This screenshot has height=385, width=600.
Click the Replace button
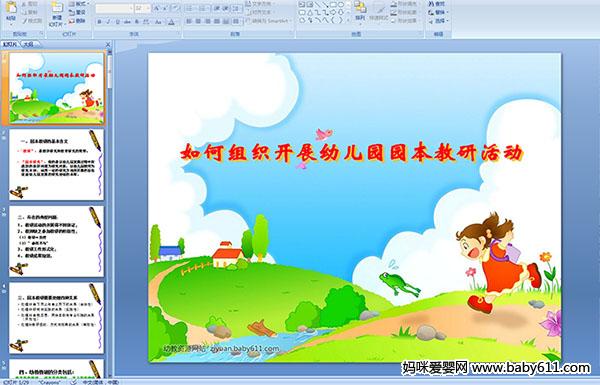pos(437,12)
